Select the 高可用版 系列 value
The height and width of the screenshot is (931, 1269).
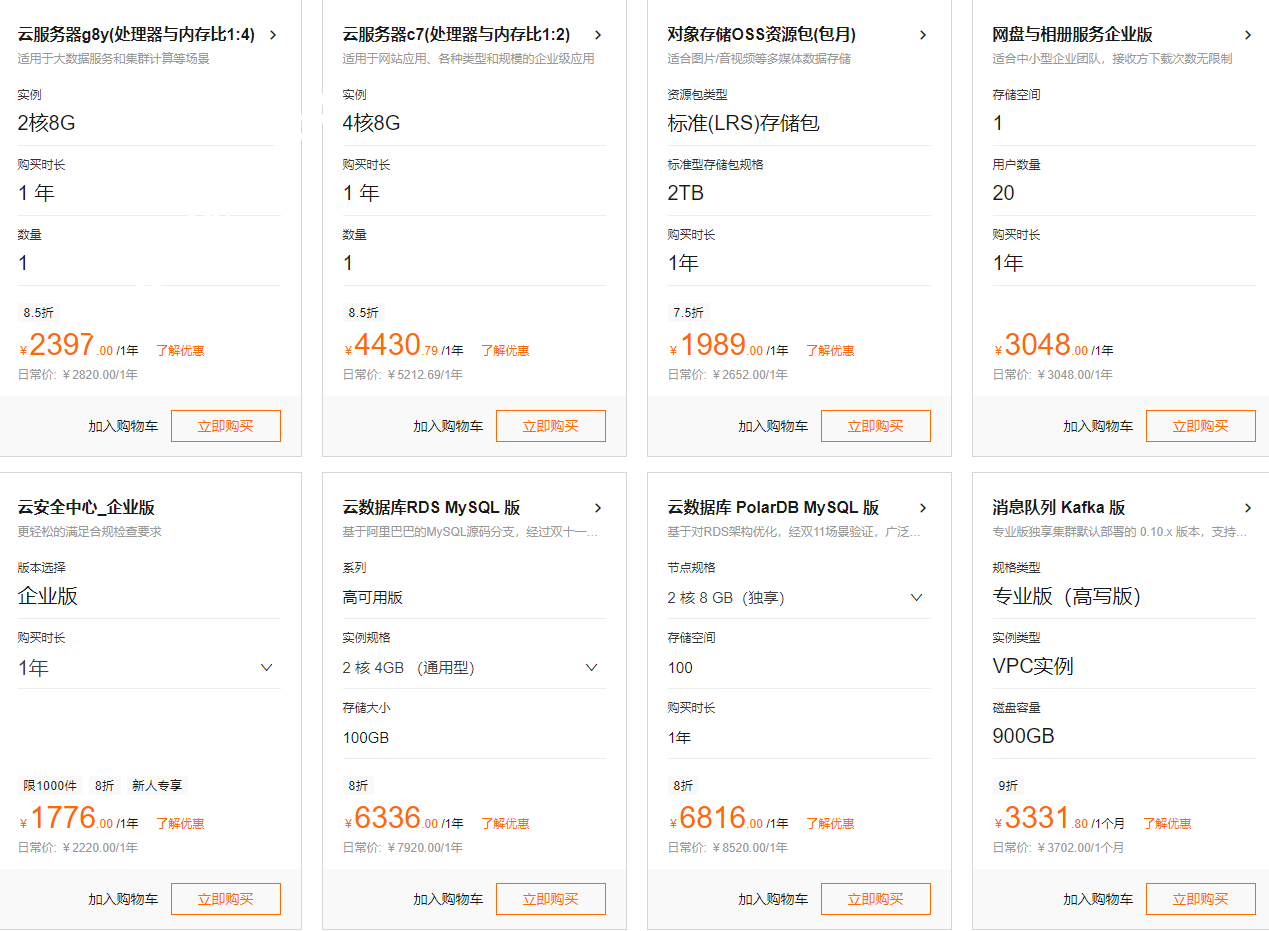click(x=373, y=598)
